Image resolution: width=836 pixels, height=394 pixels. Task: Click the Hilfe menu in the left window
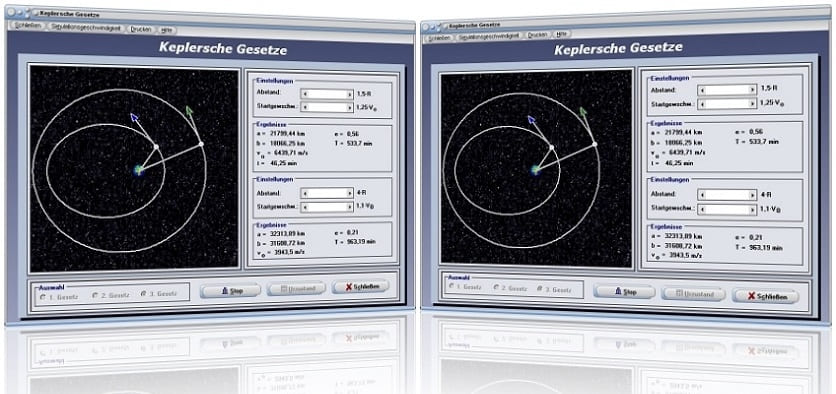click(166, 30)
